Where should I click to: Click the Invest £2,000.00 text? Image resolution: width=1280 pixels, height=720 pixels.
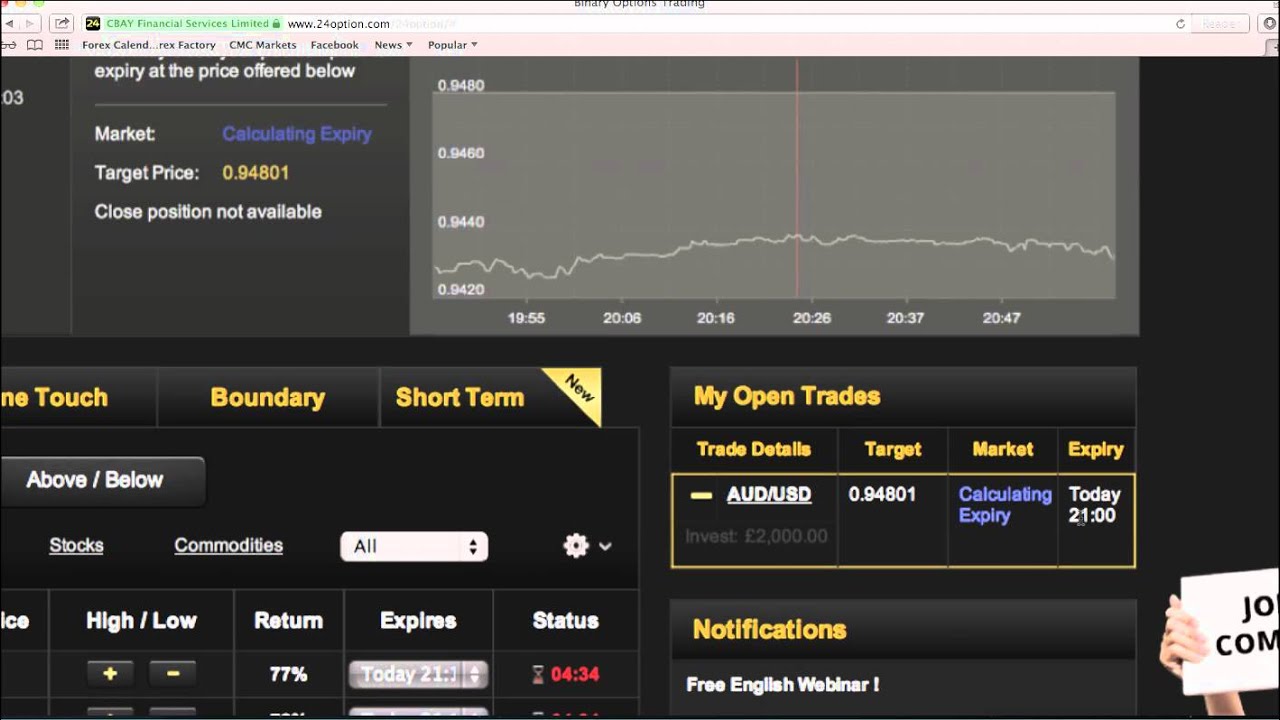tap(756, 536)
